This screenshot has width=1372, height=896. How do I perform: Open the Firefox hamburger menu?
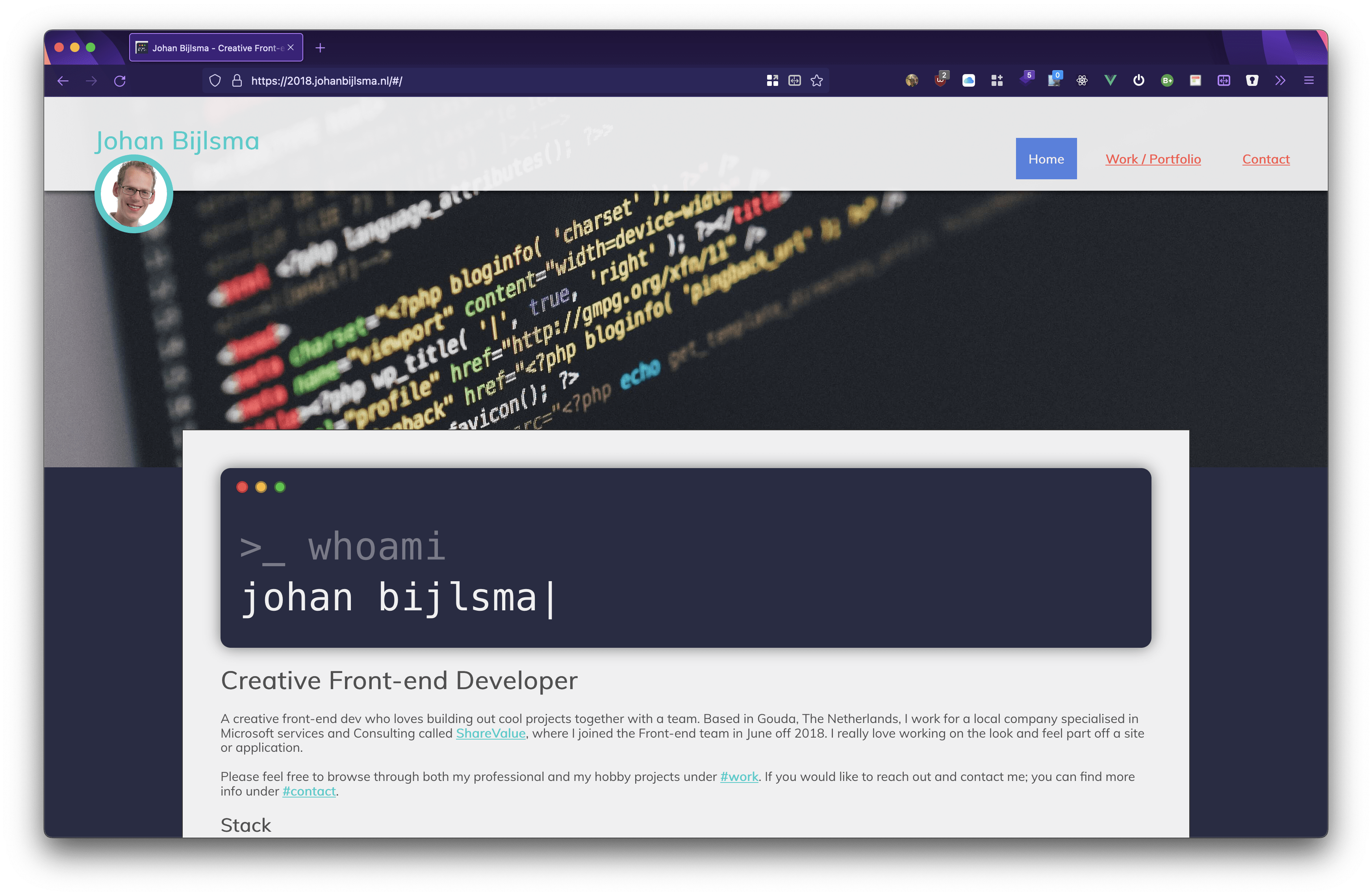(x=1309, y=81)
